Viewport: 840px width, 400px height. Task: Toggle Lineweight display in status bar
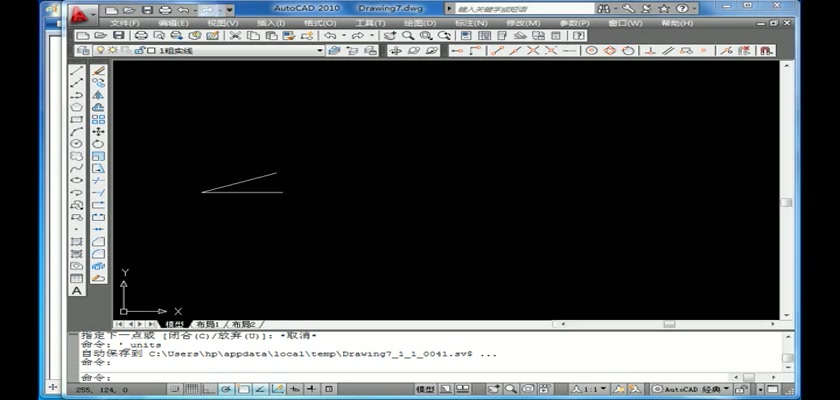coord(311,389)
